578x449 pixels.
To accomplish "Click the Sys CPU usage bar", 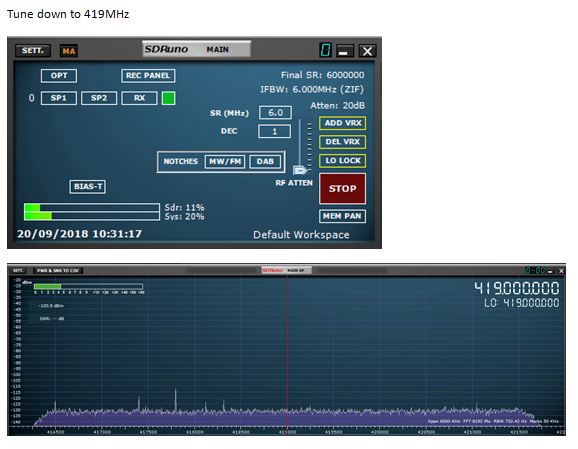I will click(x=92, y=216).
